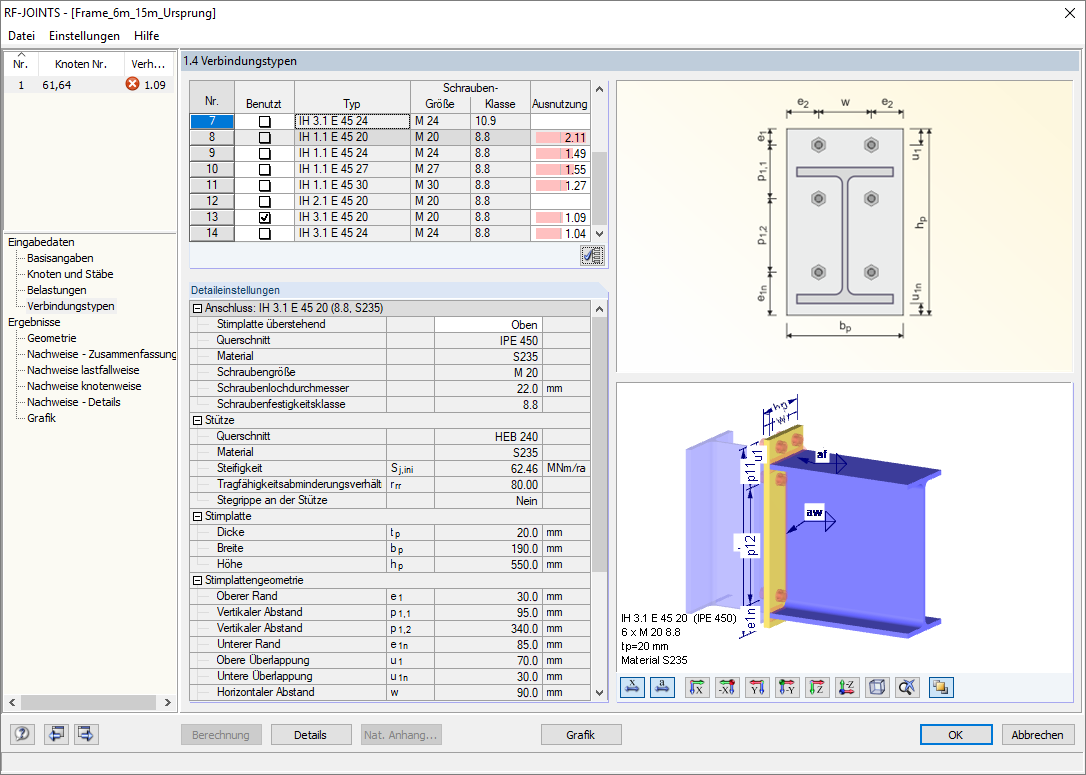Select Grafik in the navigator tree

click(x=42, y=418)
